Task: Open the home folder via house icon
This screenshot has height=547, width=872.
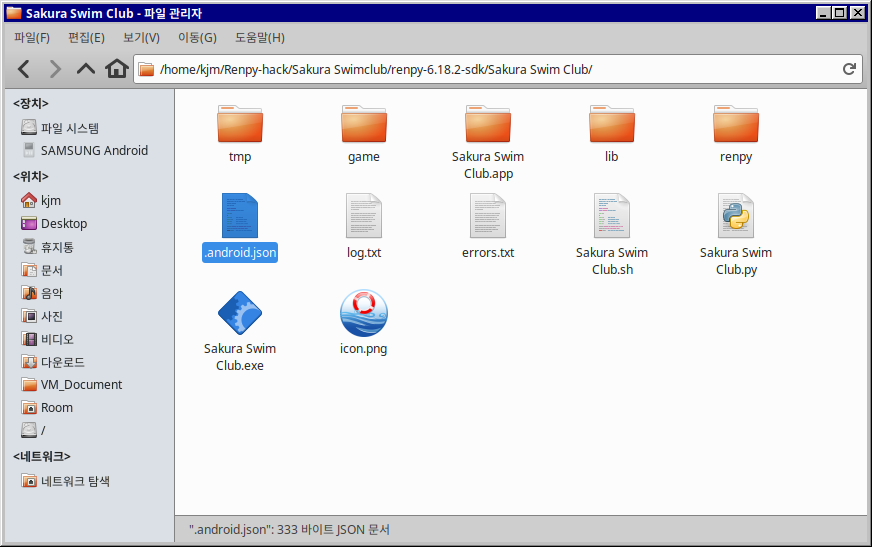Action: pos(117,69)
